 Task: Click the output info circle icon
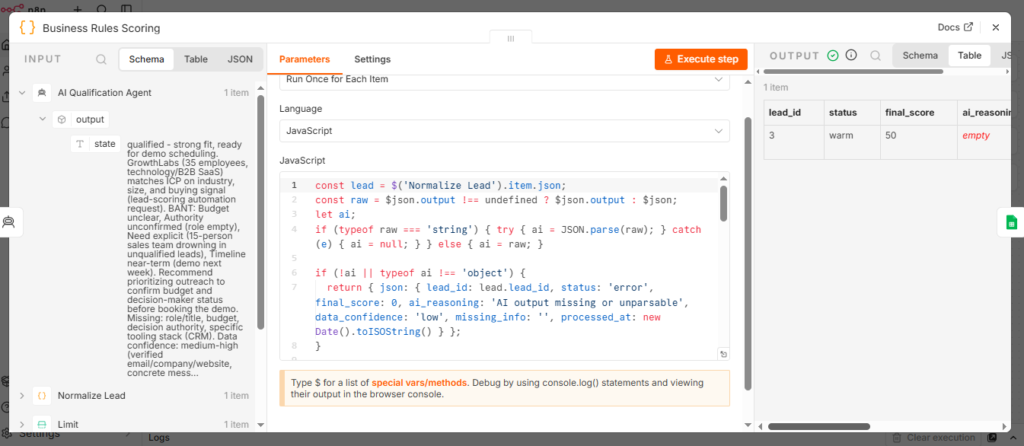[851, 56]
